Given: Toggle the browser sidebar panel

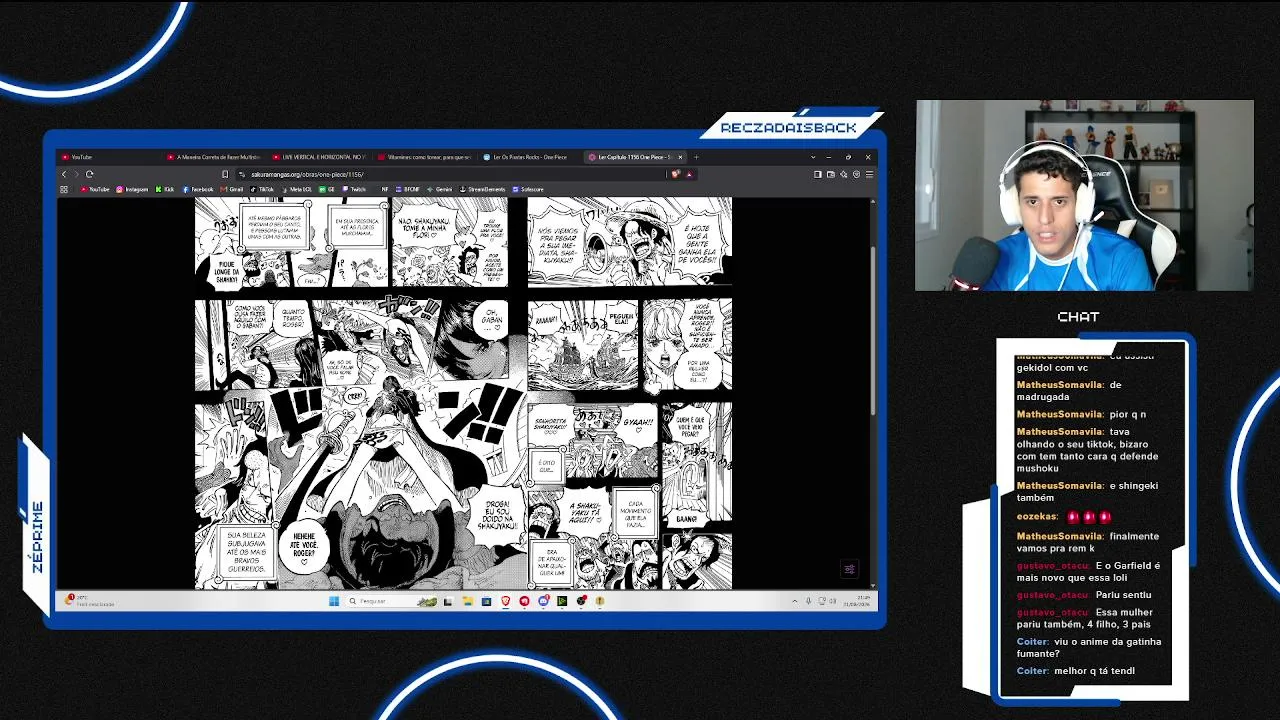Looking at the screenshot, I should tap(818, 174).
